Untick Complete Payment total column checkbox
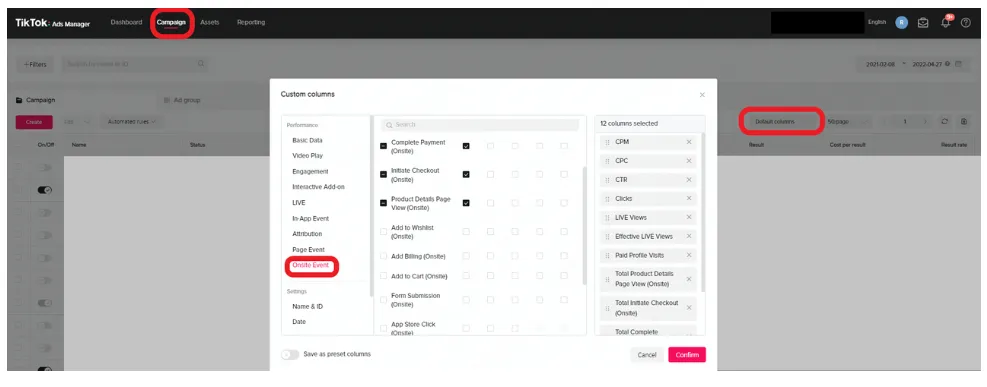This screenshot has width=987, height=387. (466, 146)
